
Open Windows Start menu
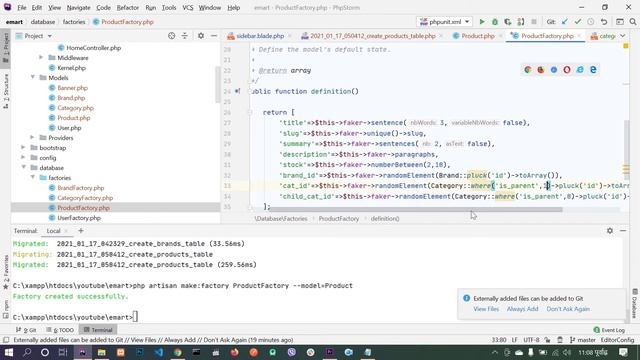[x=8, y=352]
